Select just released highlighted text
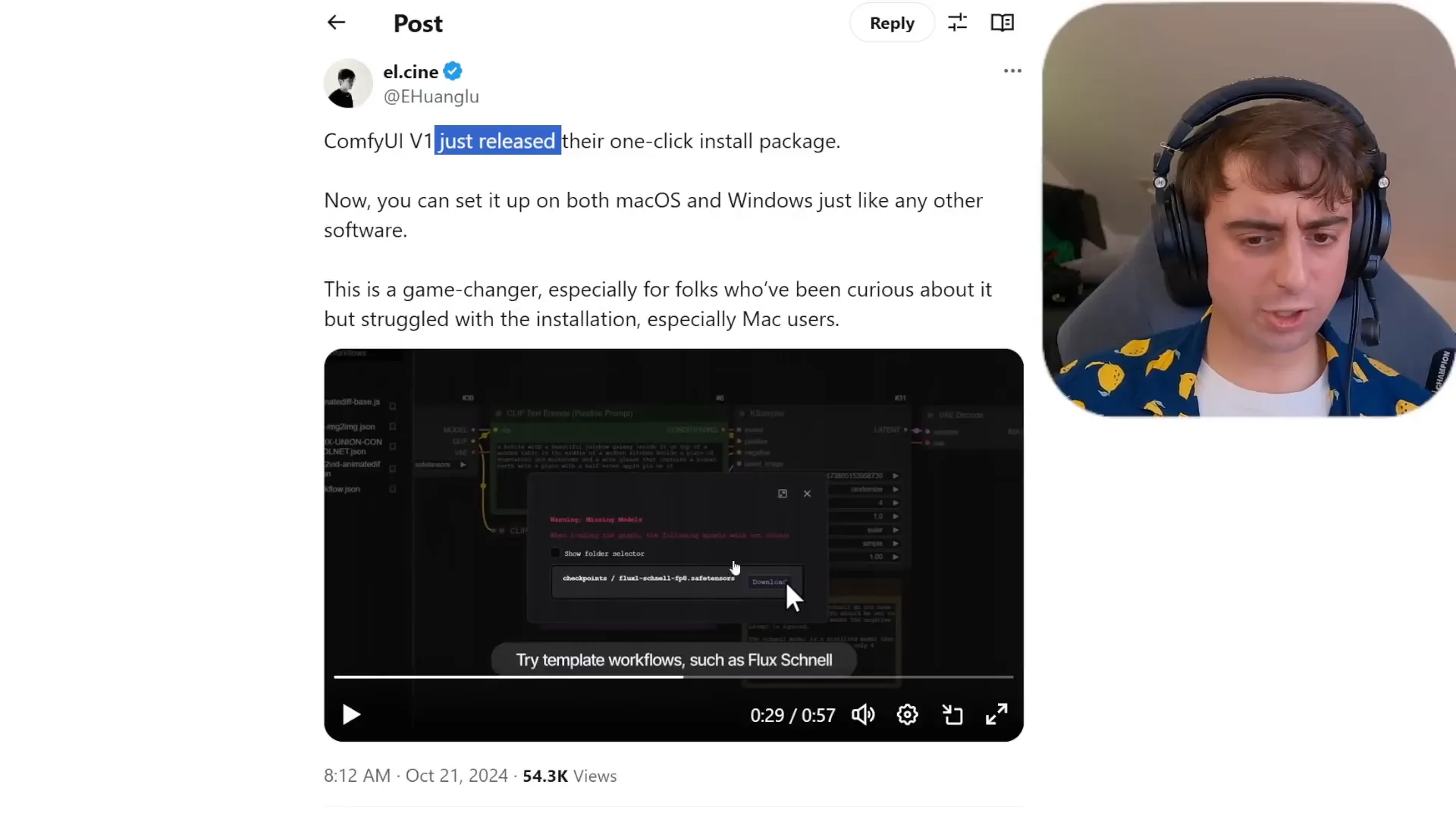Screen dimensions: 1456x819 click(497, 140)
